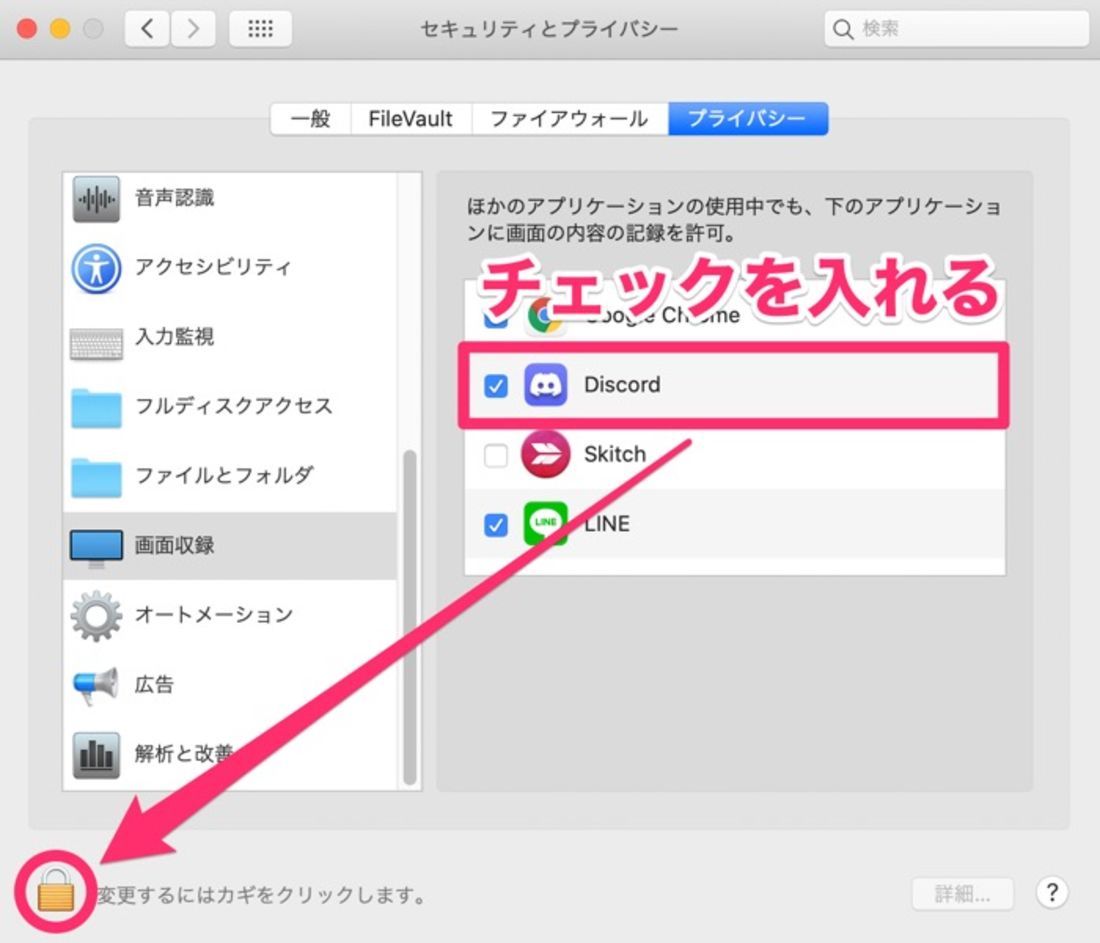Select the 入力監視 text label
This screenshot has height=943, width=1100.
click(175, 337)
